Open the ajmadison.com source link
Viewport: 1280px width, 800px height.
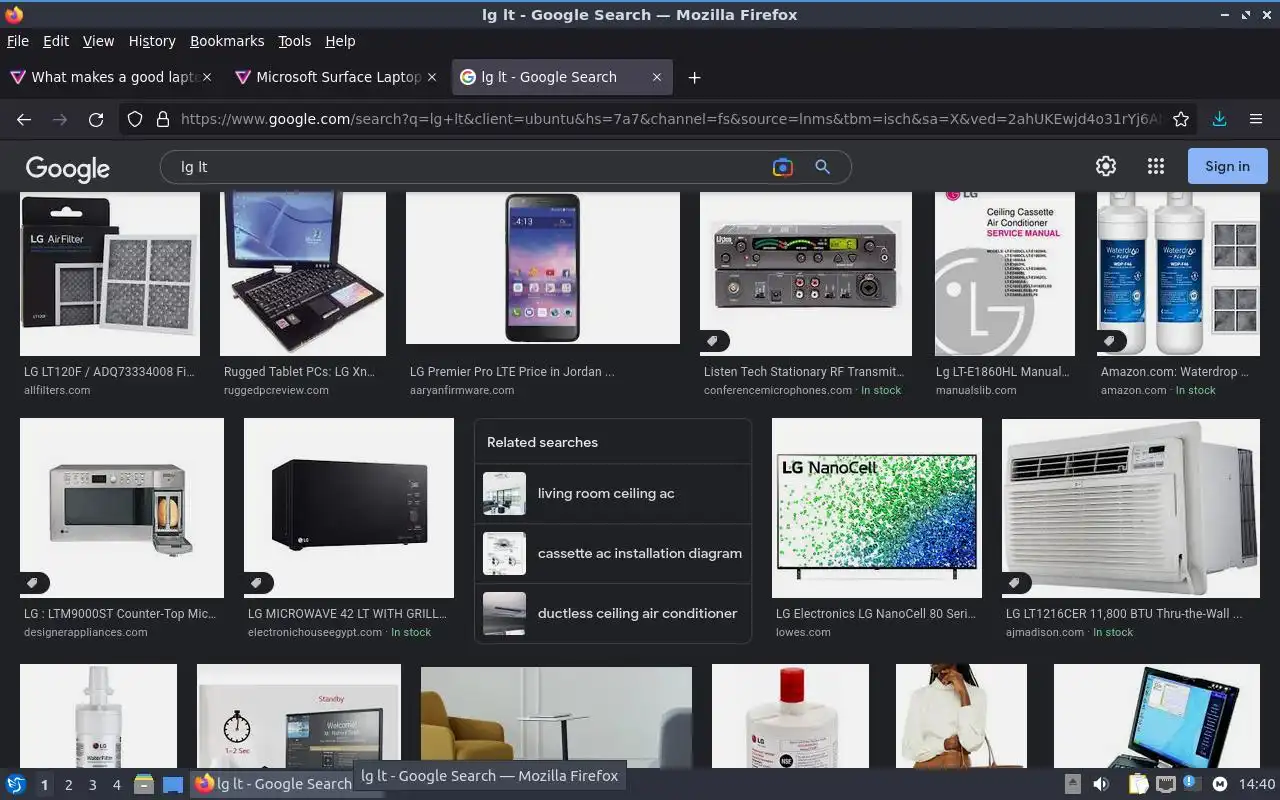1045,632
